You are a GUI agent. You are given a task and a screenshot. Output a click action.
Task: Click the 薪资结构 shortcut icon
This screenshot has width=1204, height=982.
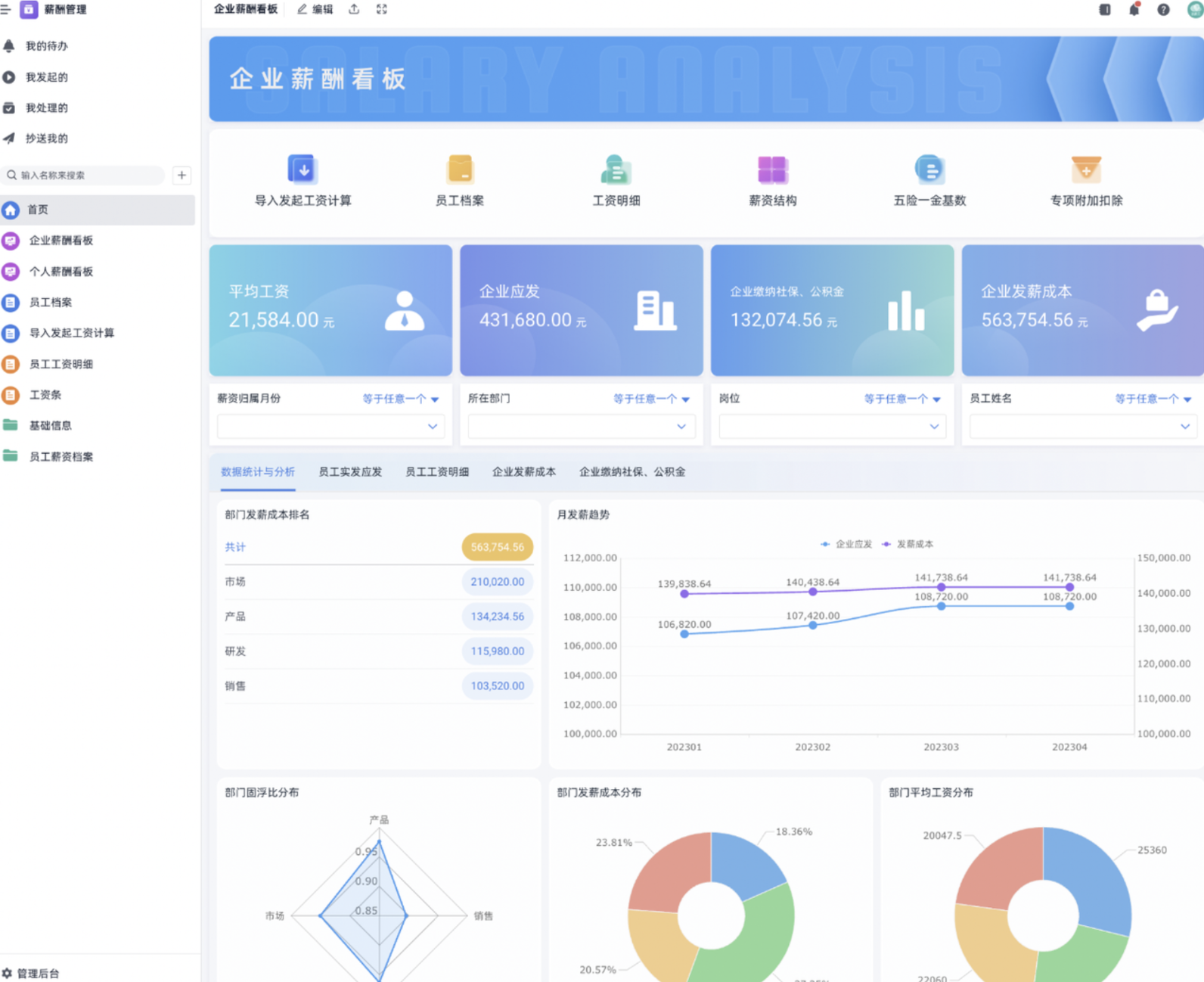pos(773,169)
